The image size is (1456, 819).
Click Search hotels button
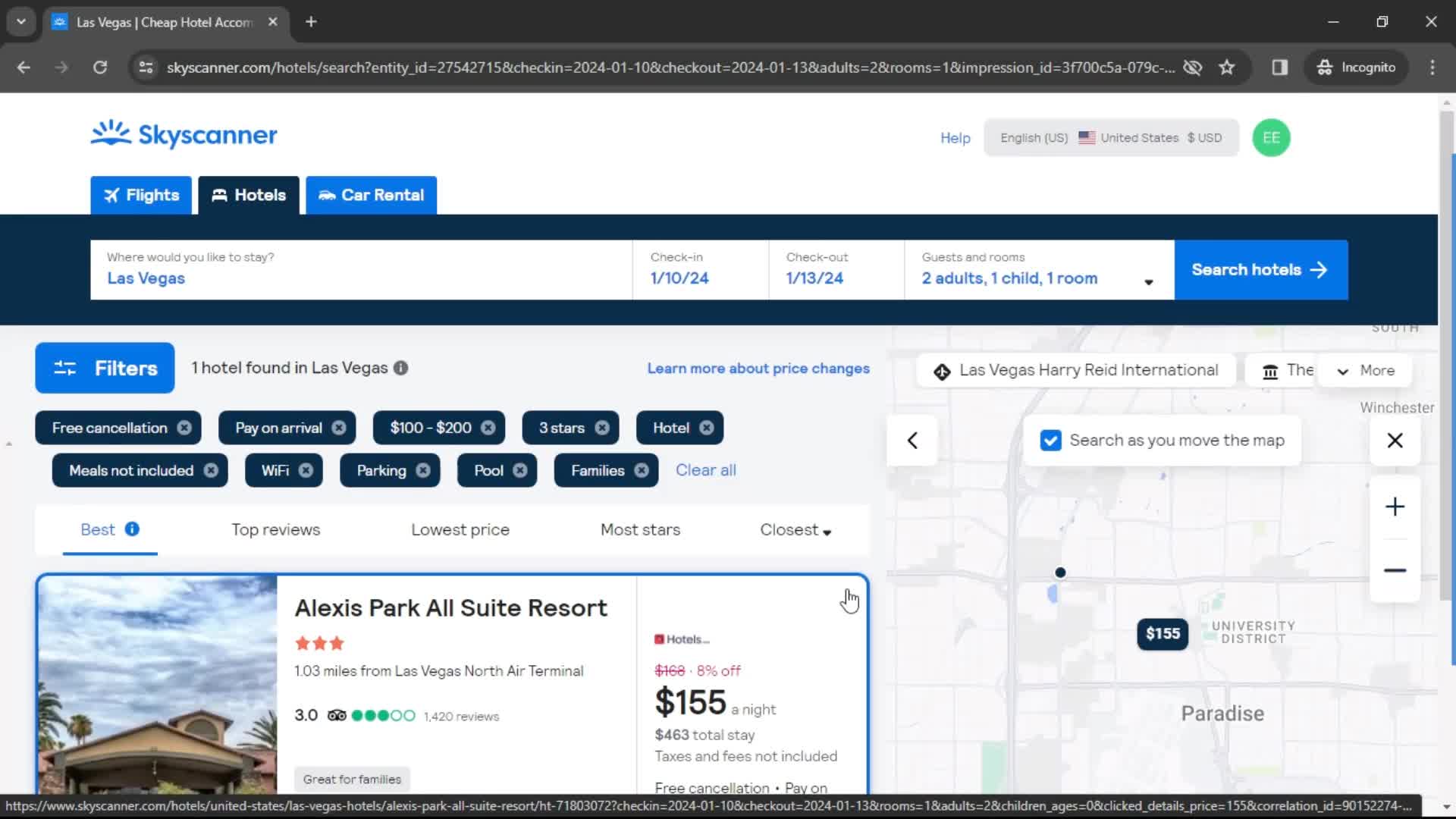click(1260, 270)
